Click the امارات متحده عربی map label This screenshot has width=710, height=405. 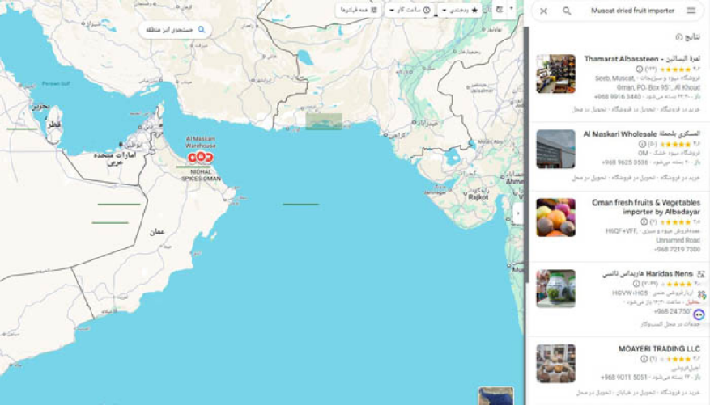click(115, 159)
